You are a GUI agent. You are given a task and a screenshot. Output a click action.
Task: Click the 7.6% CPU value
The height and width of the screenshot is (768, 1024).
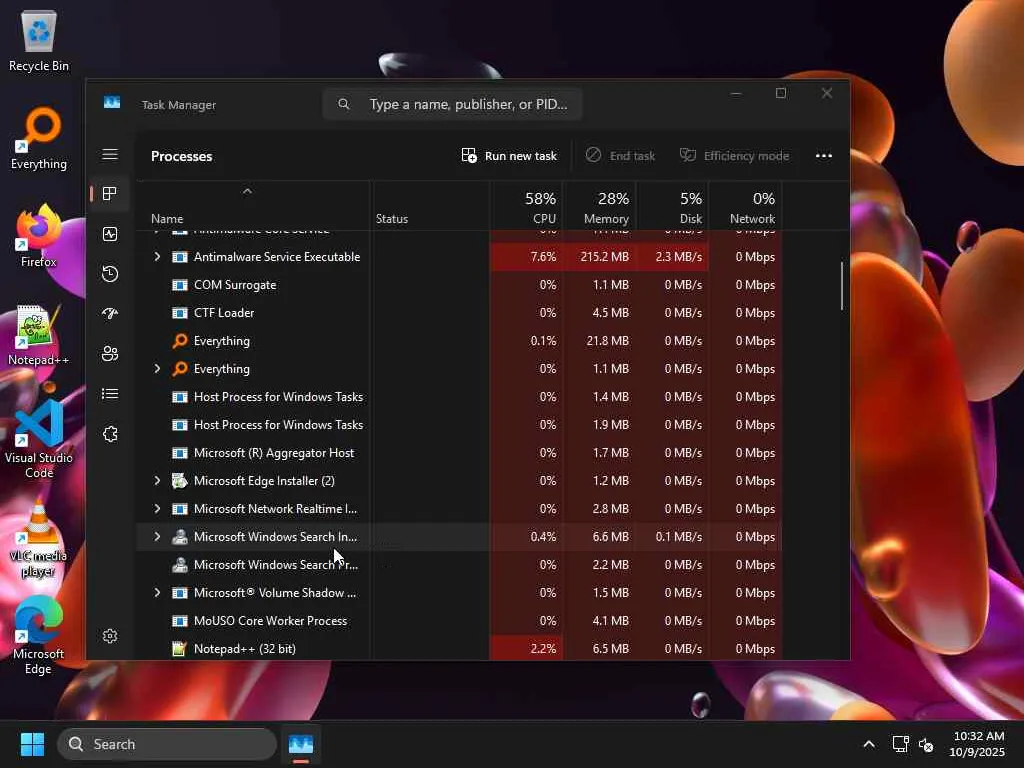click(x=543, y=257)
